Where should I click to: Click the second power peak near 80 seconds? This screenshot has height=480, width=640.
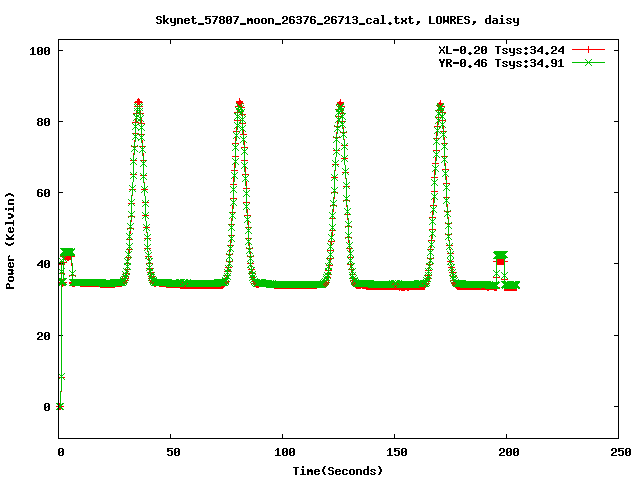point(240,102)
